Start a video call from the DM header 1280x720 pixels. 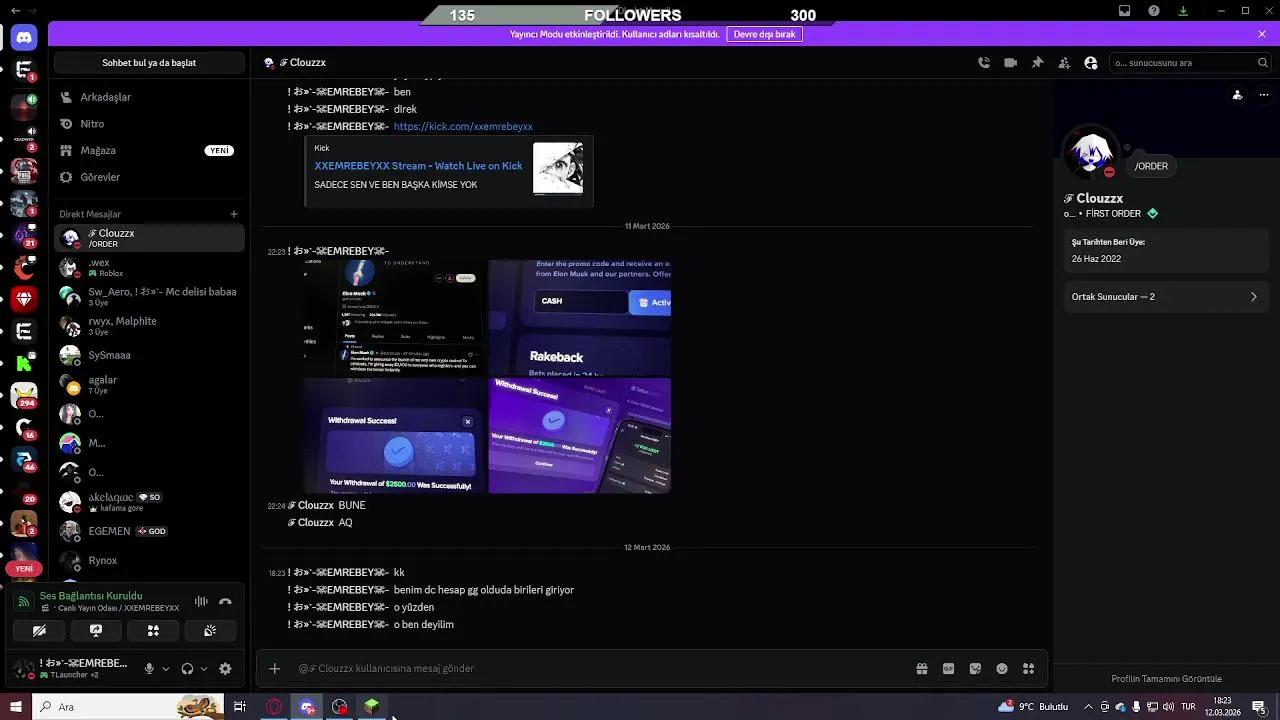coord(1010,62)
